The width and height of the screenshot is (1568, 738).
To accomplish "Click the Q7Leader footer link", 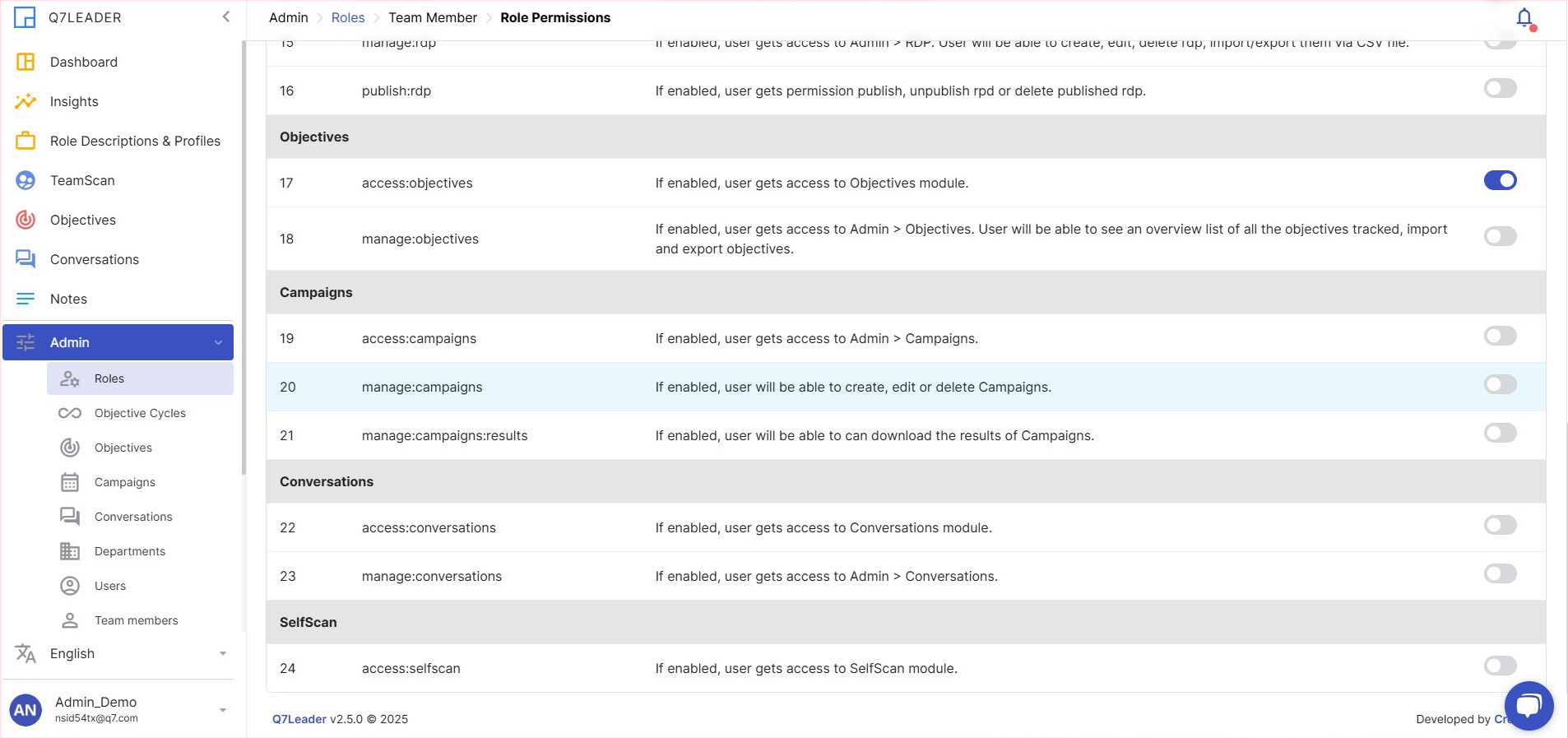I will 299,719.
